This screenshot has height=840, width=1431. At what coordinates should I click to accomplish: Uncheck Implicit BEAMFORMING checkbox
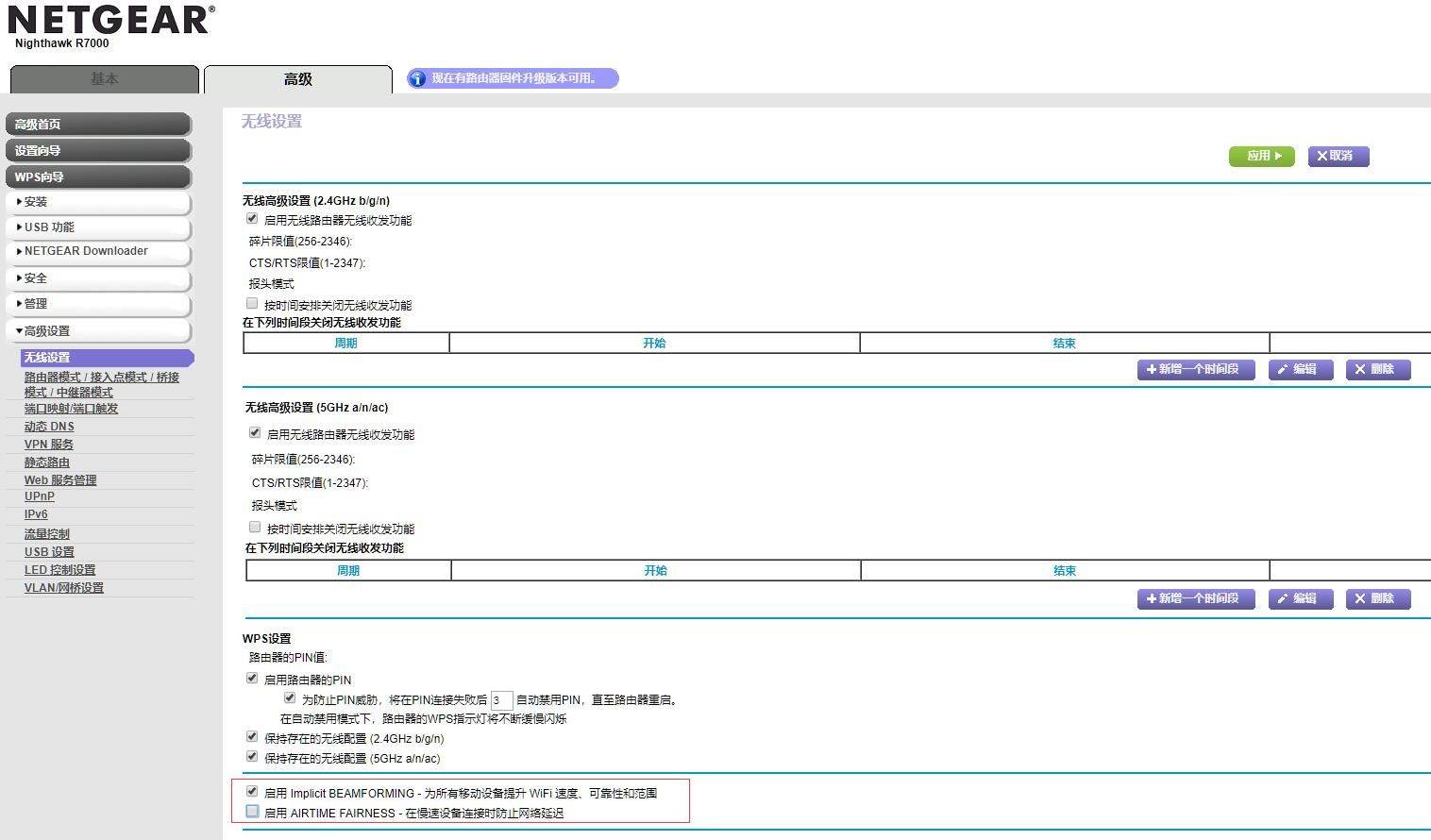[x=252, y=792]
